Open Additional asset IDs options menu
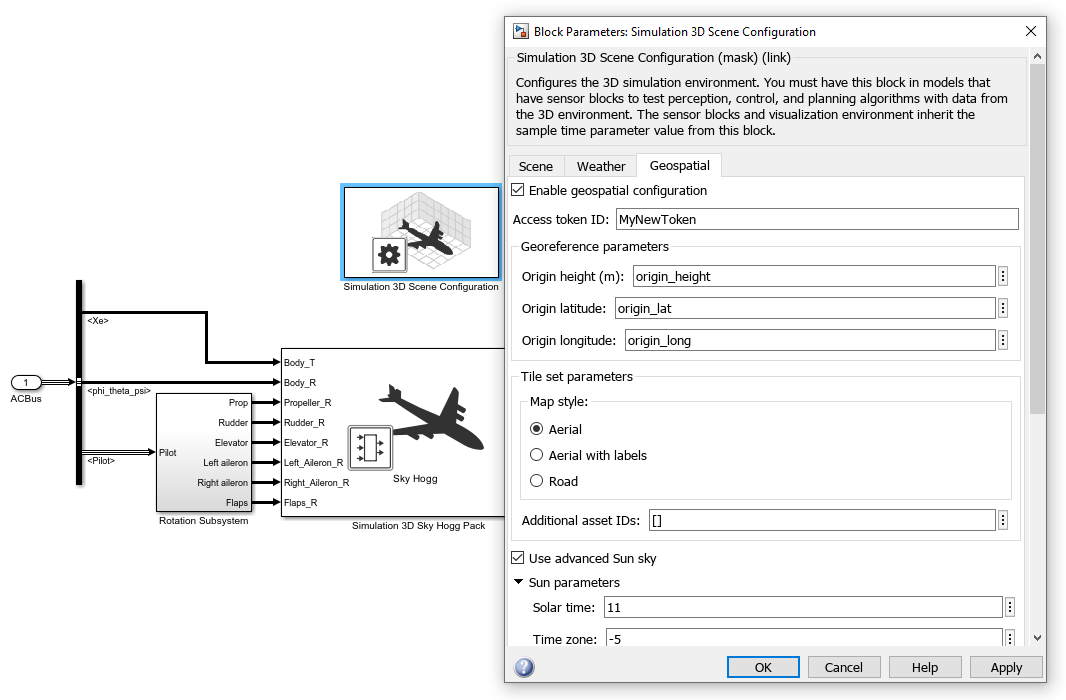 pyautogui.click(x=1002, y=520)
